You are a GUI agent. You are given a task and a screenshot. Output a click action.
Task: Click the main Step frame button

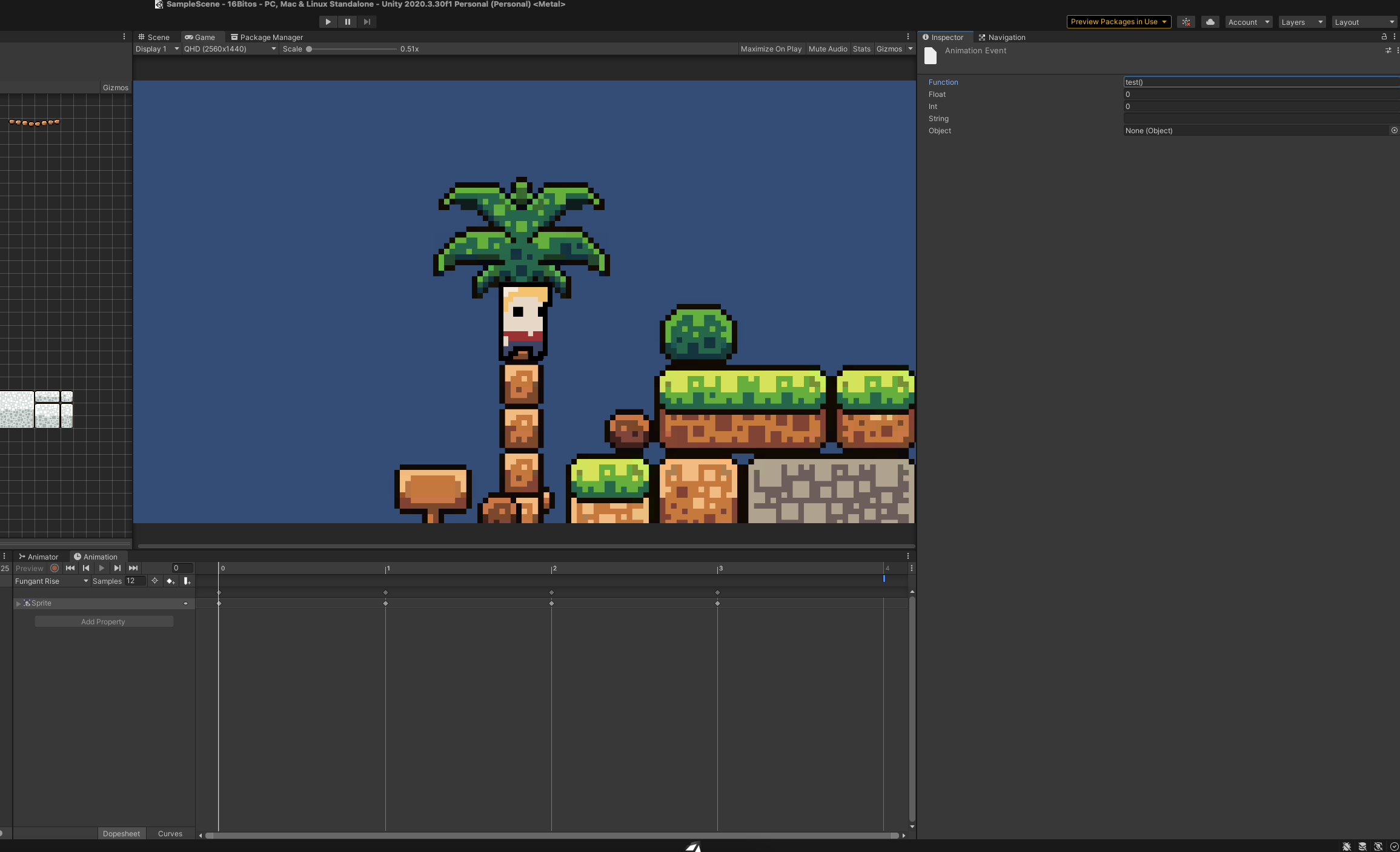(367, 22)
